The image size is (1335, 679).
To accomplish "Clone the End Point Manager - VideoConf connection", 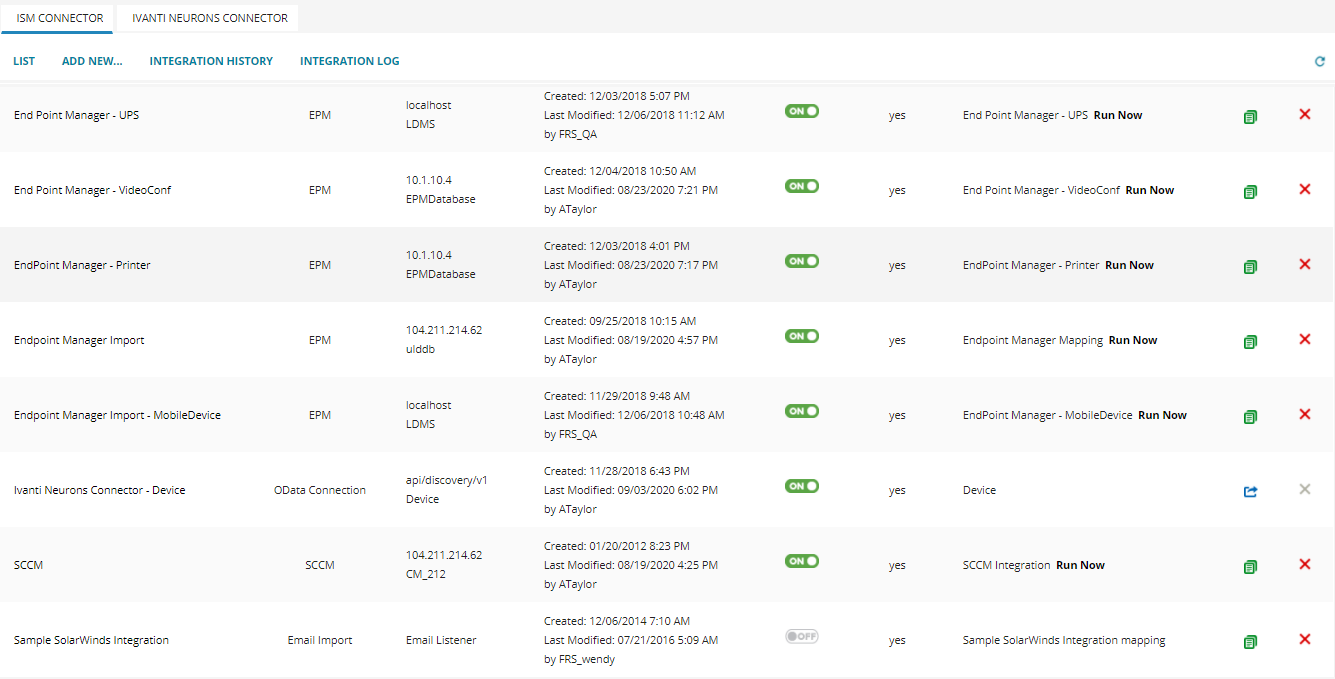I will pyautogui.click(x=1250, y=192).
